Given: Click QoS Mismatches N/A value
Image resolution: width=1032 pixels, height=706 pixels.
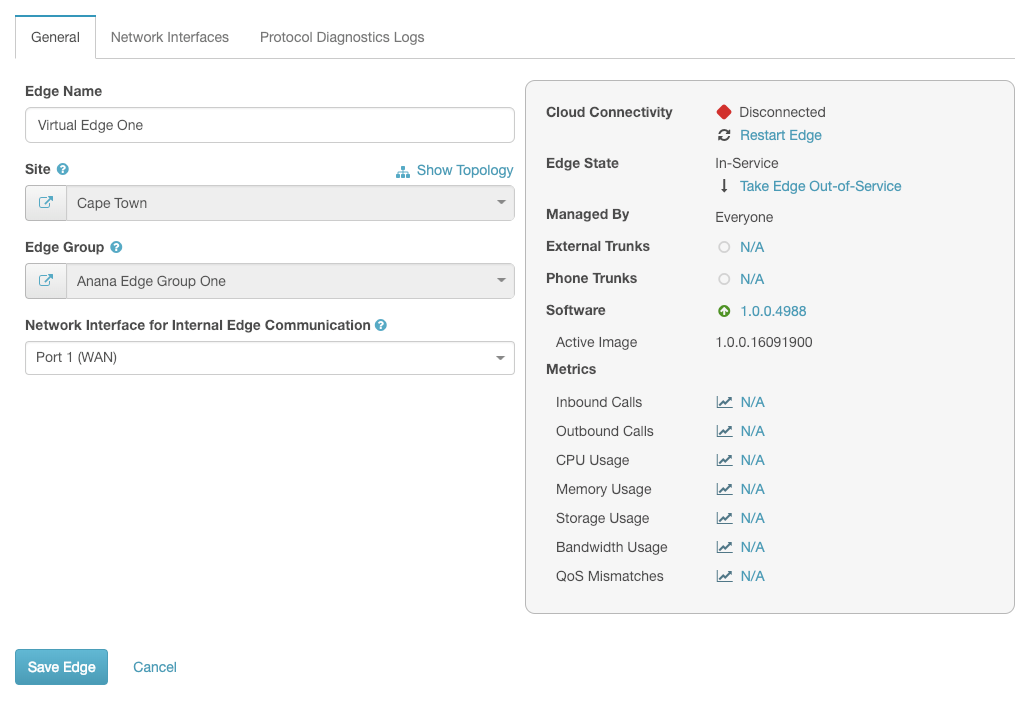Looking at the screenshot, I should 752,576.
